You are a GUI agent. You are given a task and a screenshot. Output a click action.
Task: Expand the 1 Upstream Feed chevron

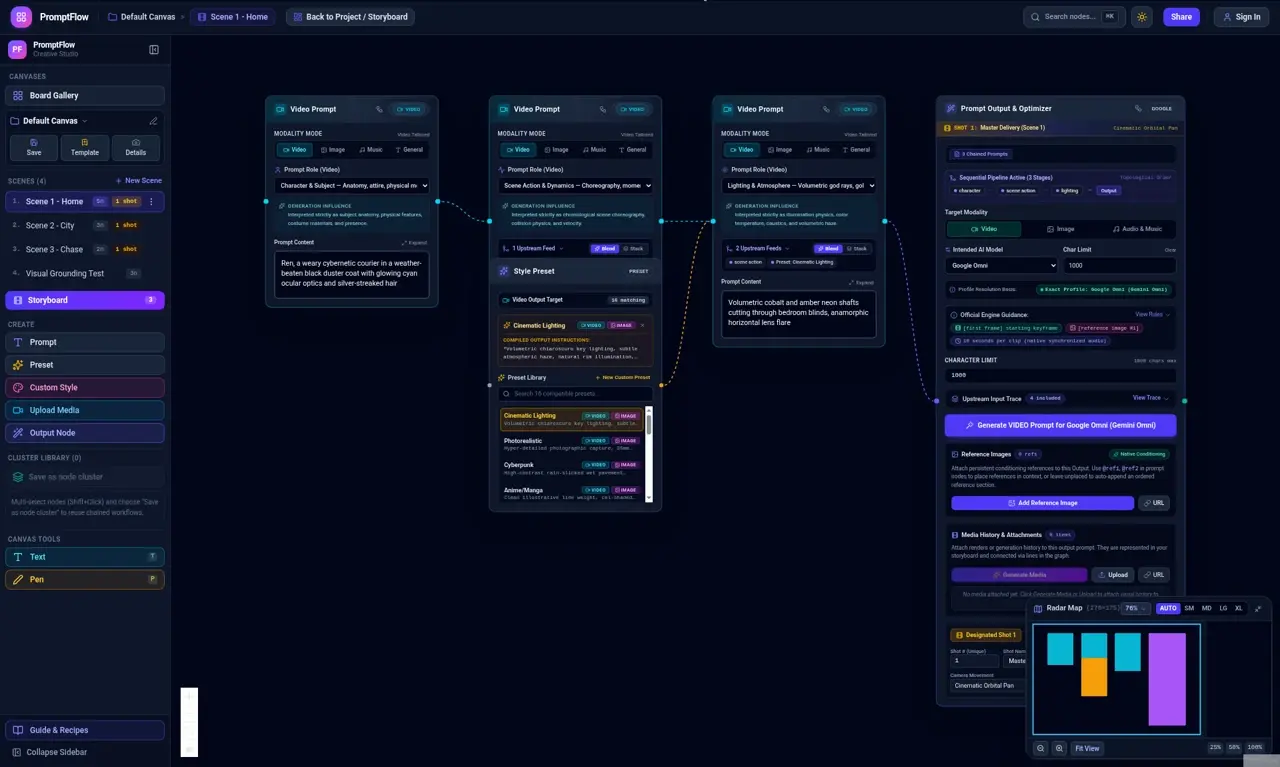pos(562,248)
